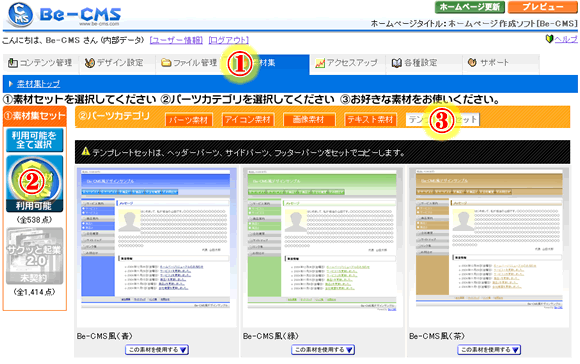Select the テキスト素材 category
The image size is (580, 364).
tap(370, 120)
